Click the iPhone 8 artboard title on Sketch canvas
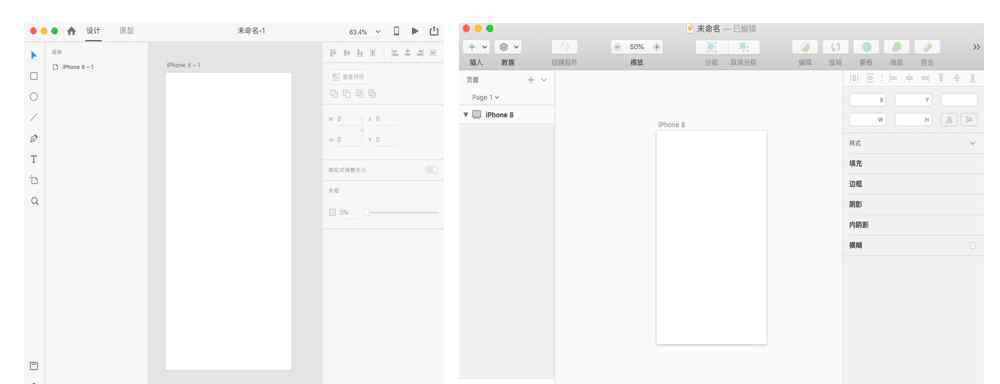The height and width of the screenshot is (384, 1000). pyautogui.click(x=671, y=125)
